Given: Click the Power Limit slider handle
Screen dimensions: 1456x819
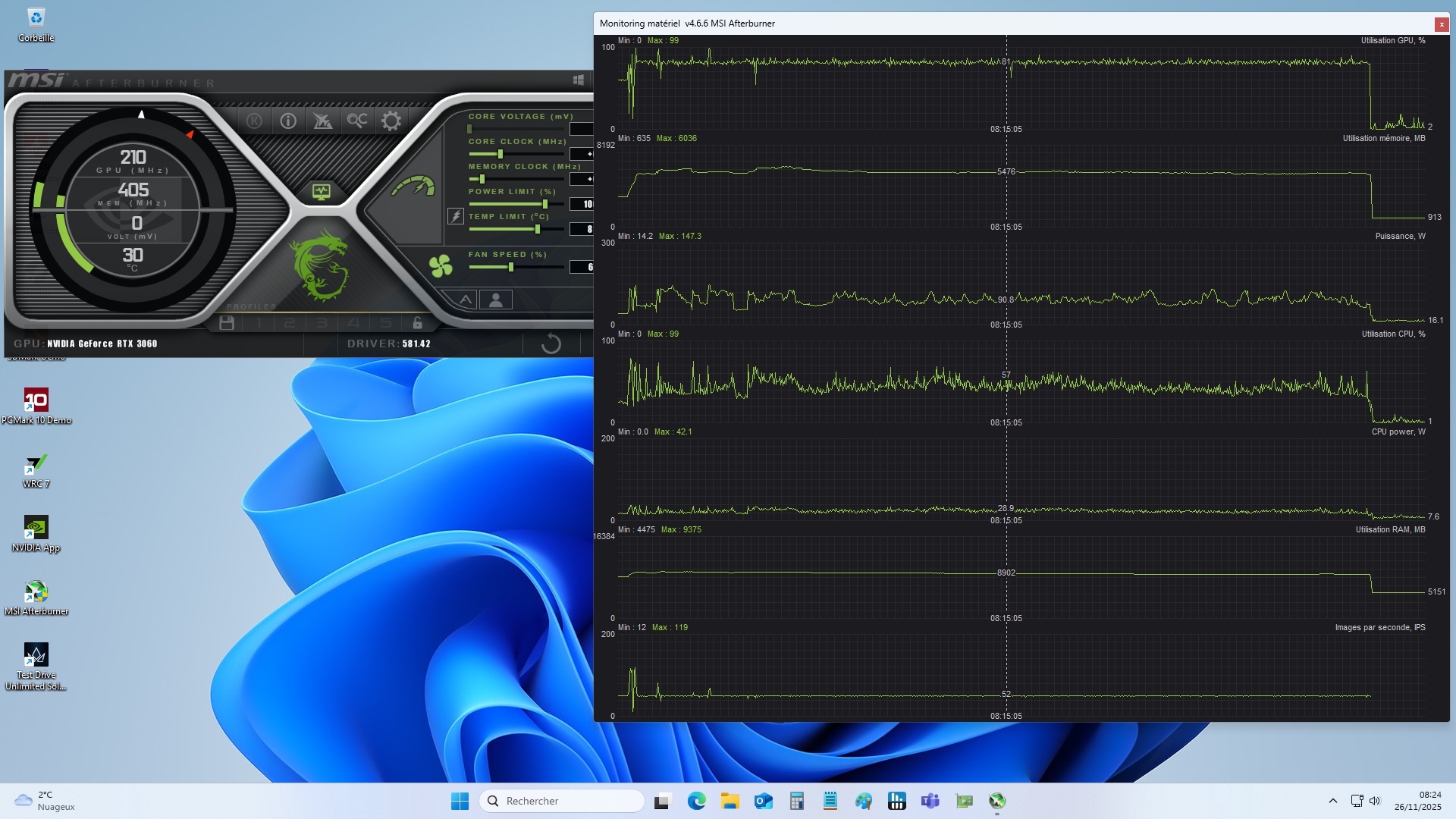Looking at the screenshot, I should pyautogui.click(x=544, y=204).
